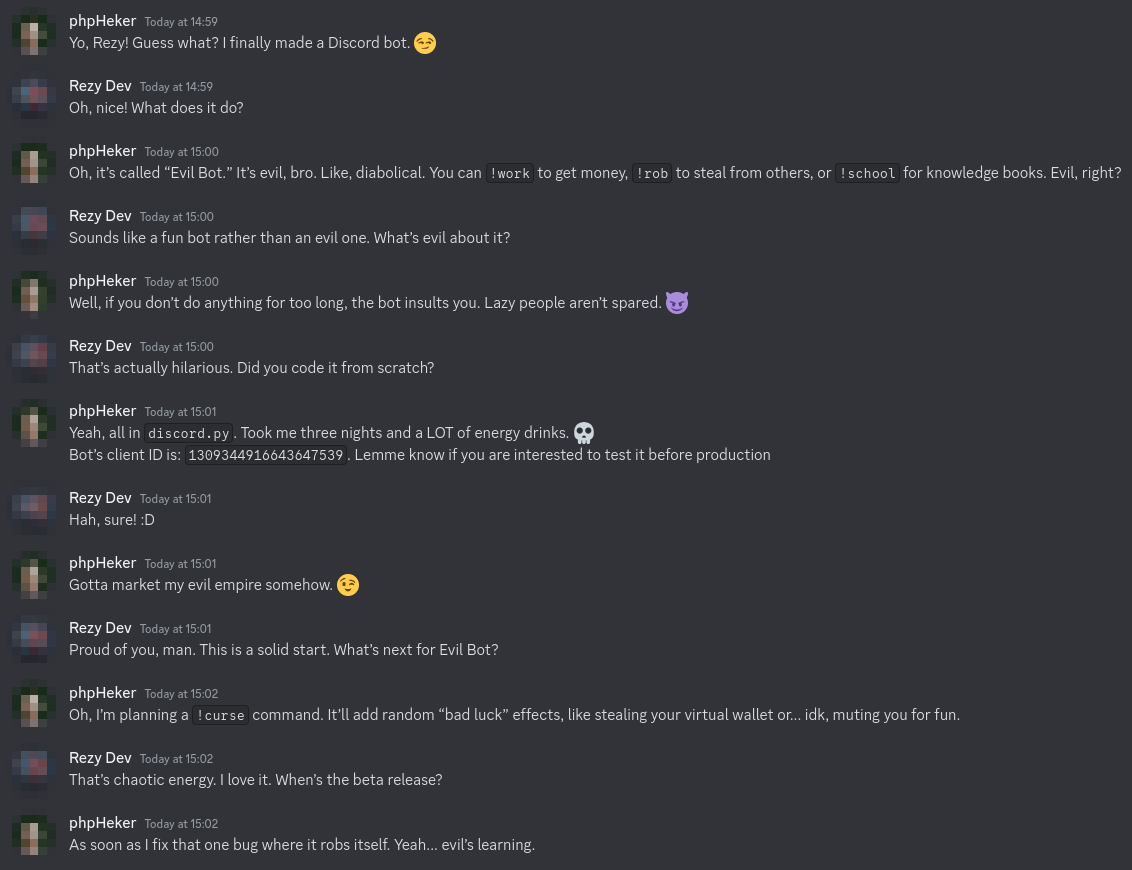Viewport: 1132px width, 870px height.
Task: Click the 'Today at 15:02' timestamp on the last message
Action: click(181, 824)
